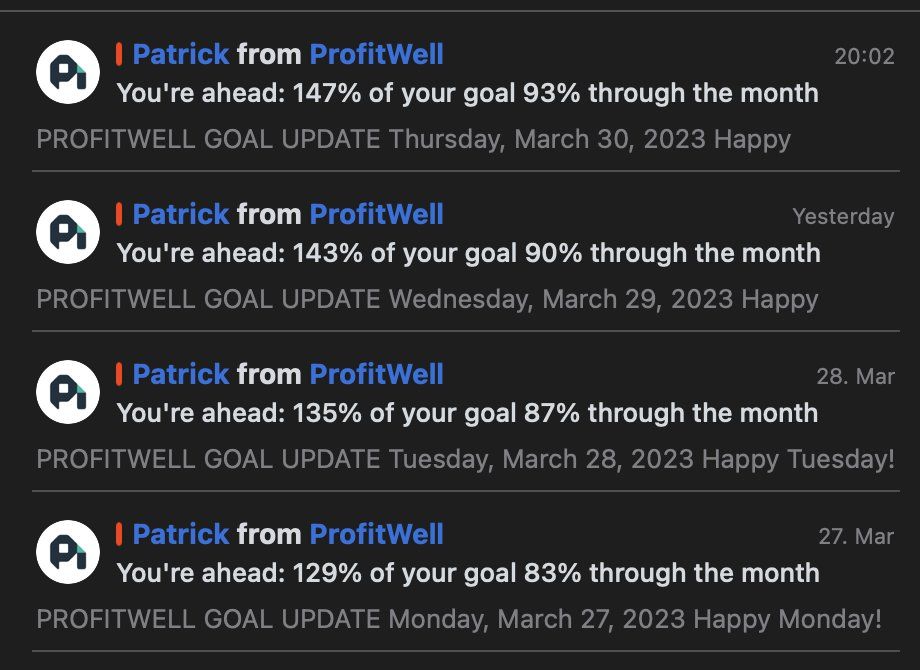Open the email with 135% of your goal
Image resolution: width=920 pixels, height=670 pixels.
[x=467, y=414]
